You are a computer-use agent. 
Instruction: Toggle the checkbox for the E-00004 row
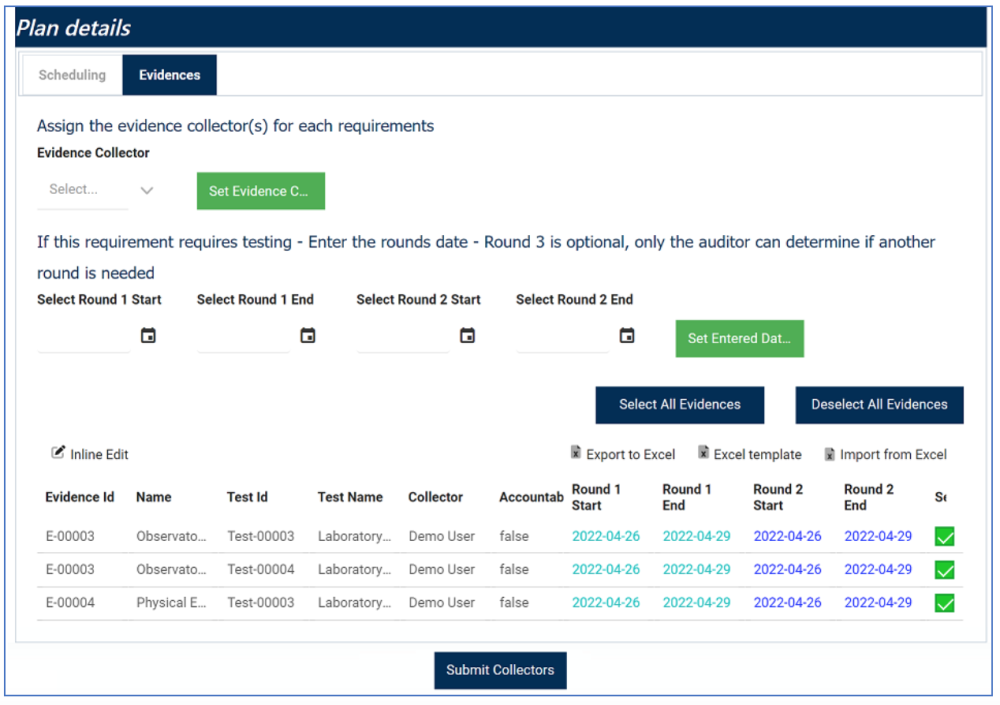pos(944,603)
